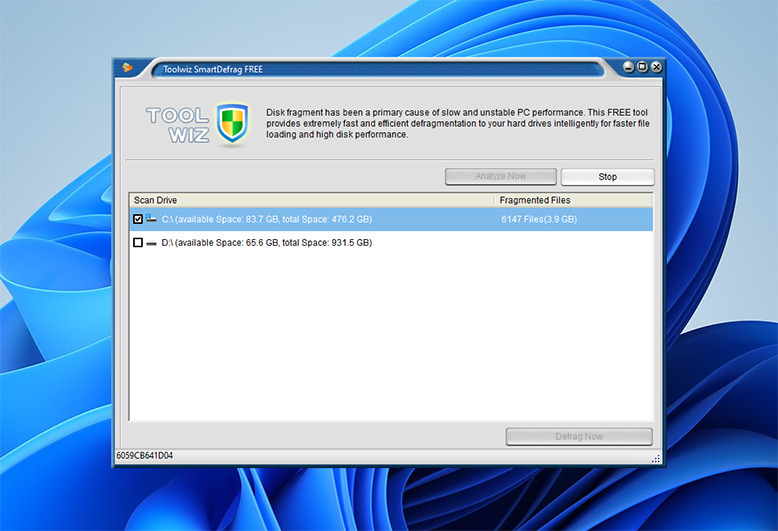This screenshot has height=531, width=778.
Task: Check the D:\ drive checkbox
Action: tap(138, 243)
